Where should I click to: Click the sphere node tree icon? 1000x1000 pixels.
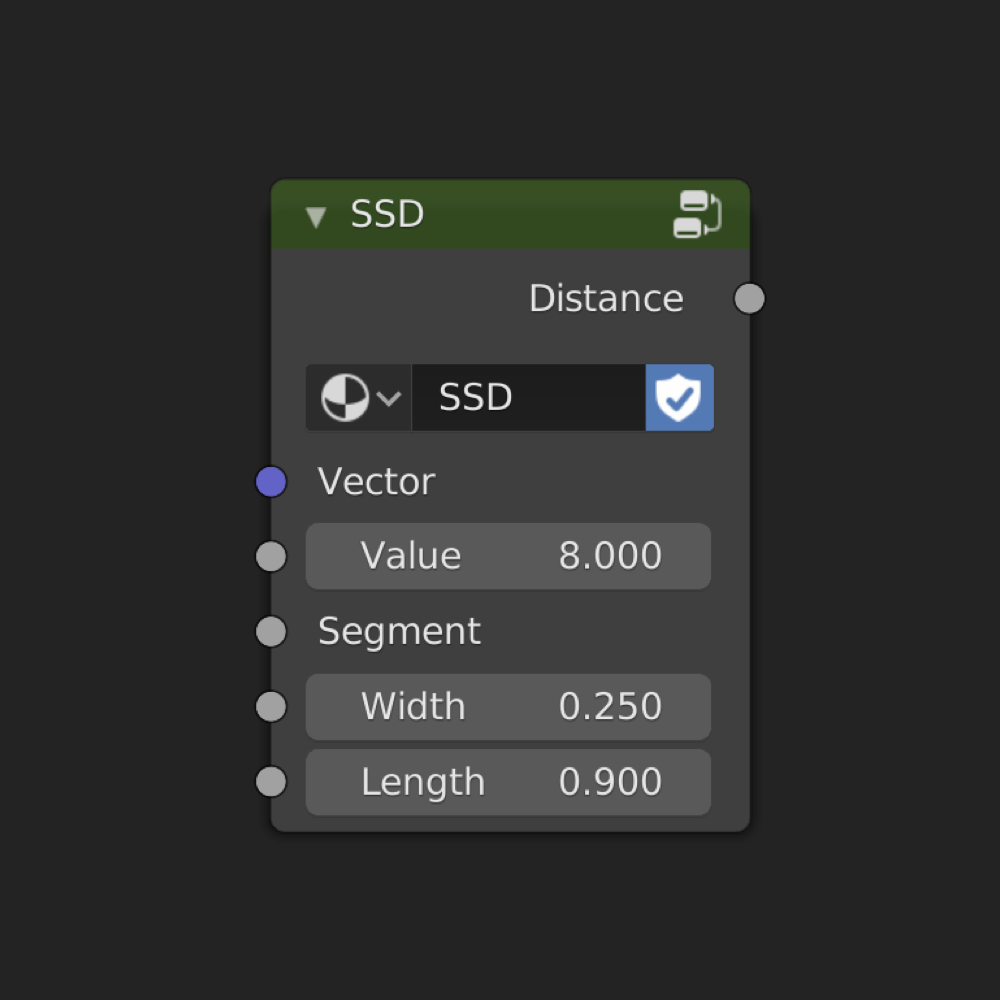[344, 398]
